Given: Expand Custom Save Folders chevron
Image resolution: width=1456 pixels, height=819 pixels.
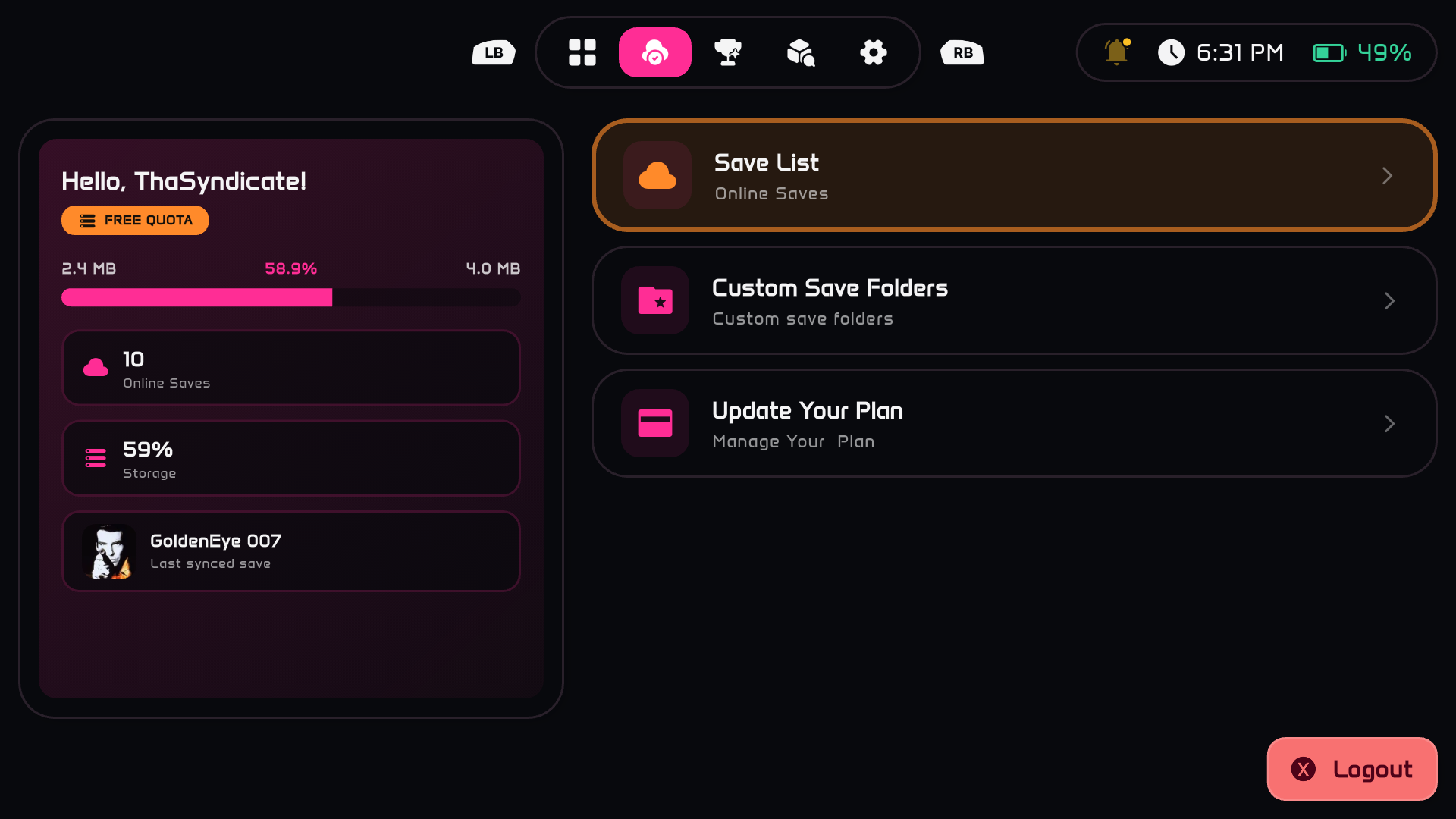Looking at the screenshot, I should [1389, 301].
